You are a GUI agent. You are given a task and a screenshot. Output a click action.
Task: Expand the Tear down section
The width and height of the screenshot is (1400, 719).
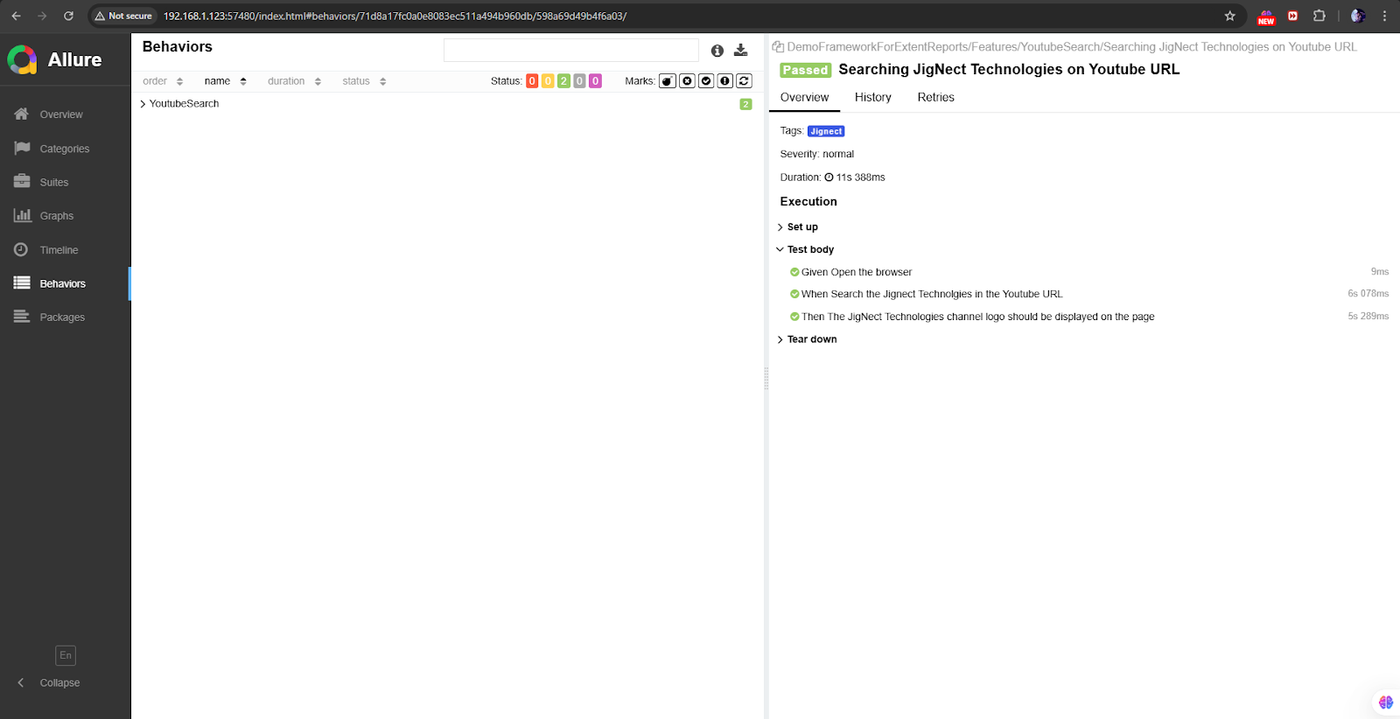[807, 339]
